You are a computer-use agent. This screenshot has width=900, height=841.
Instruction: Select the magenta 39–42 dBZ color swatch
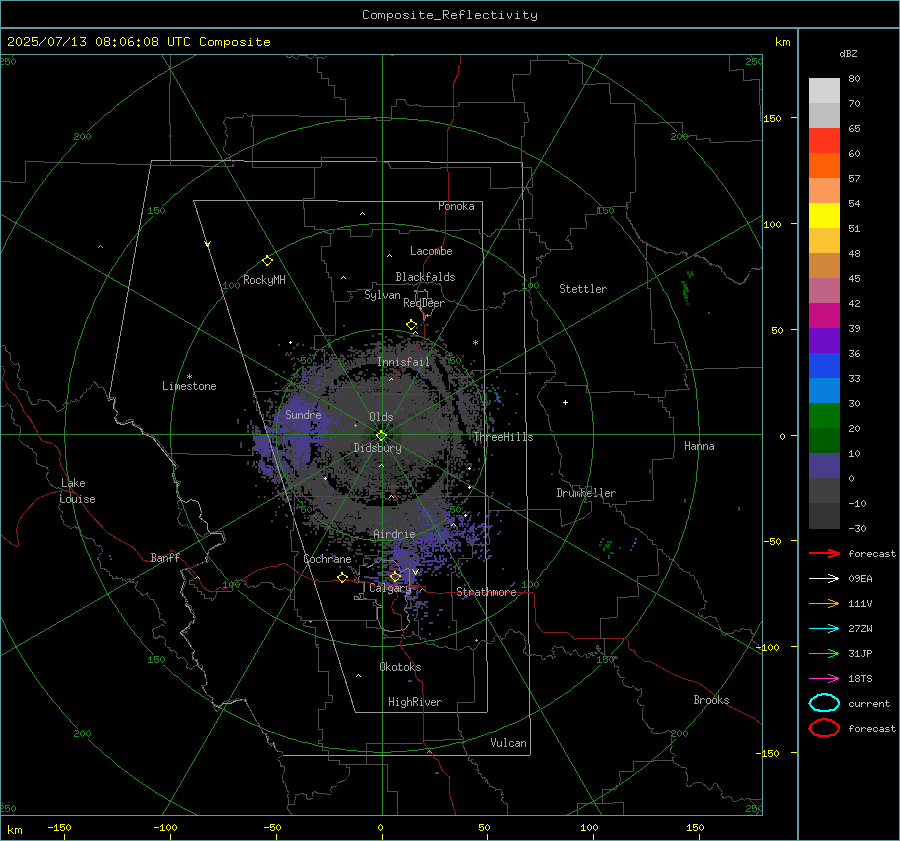point(824,316)
